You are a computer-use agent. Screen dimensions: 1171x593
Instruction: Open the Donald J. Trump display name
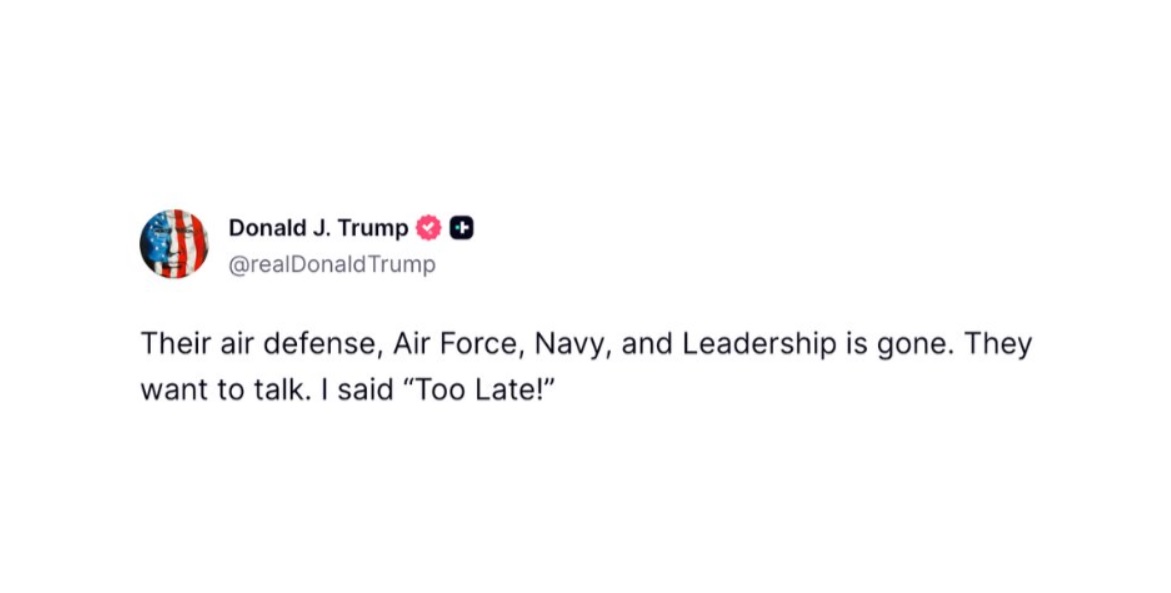click(318, 228)
